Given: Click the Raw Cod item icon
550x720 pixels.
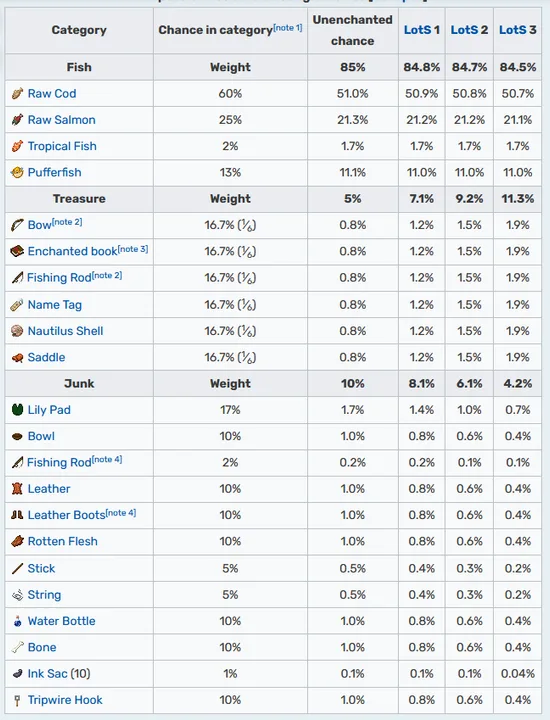Looking at the screenshot, I should tap(17, 94).
